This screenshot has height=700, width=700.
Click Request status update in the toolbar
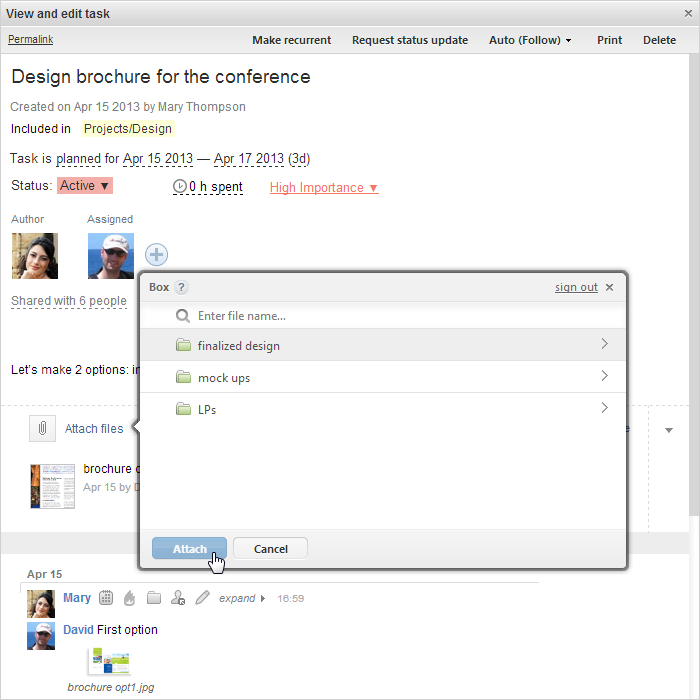pyautogui.click(x=410, y=40)
